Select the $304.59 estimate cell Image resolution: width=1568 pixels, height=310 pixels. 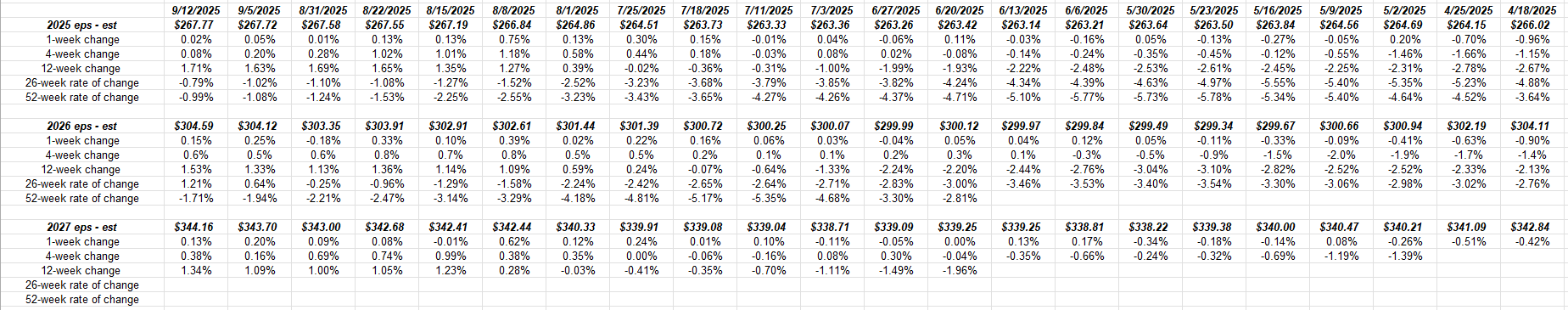click(196, 126)
